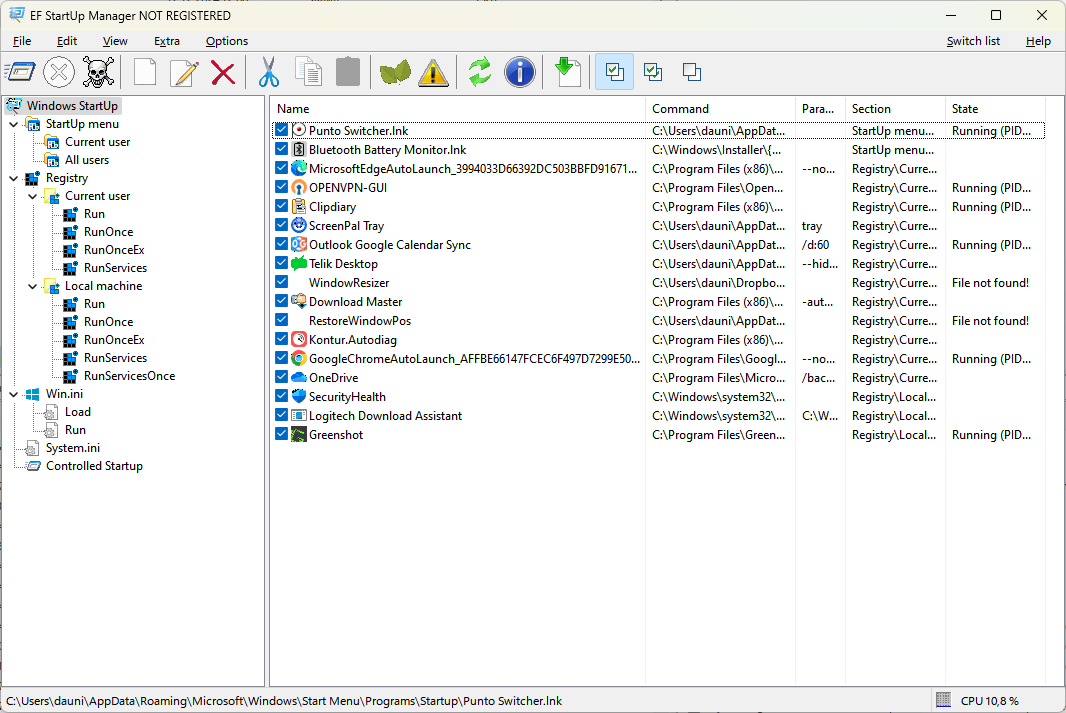This screenshot has width=1066, height=713.
Task: Click the blue info circle icon
Action: 519,72
